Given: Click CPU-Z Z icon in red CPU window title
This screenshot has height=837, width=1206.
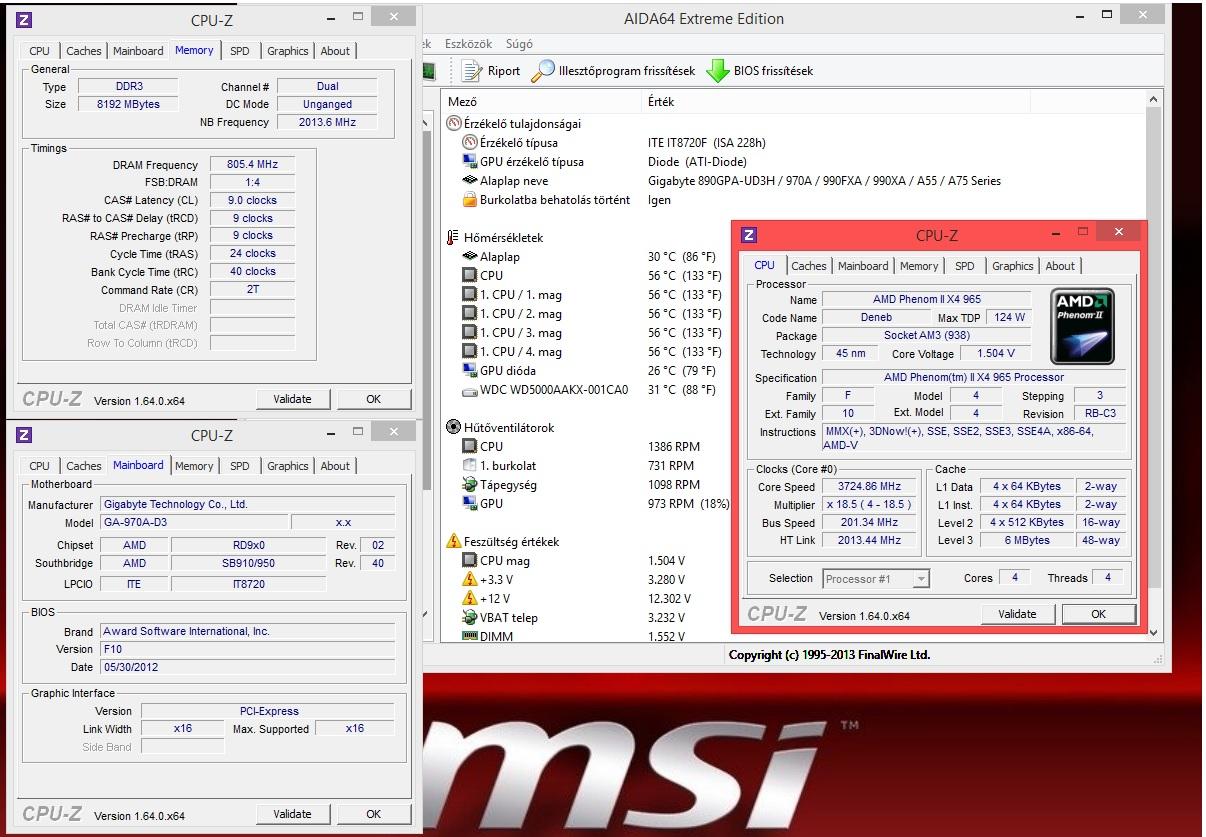Looking at the screenshot, I should click(749, 236).
